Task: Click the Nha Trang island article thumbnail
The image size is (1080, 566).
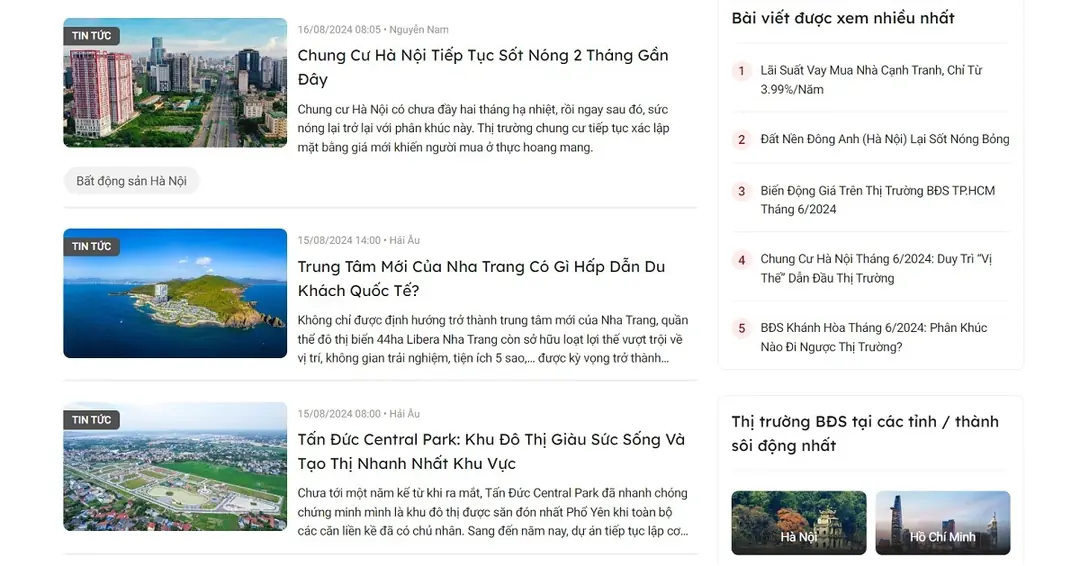Action: pos(175,293)
